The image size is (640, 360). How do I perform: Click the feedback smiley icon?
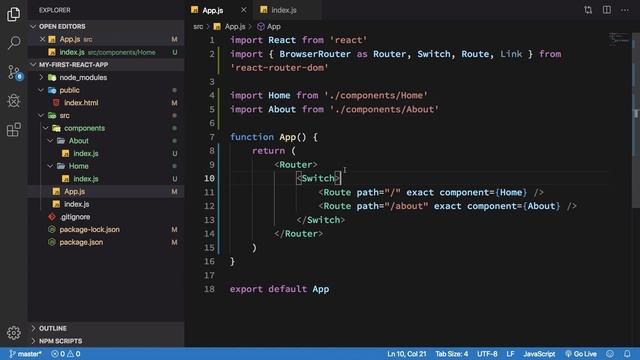[x=610, y=354]
